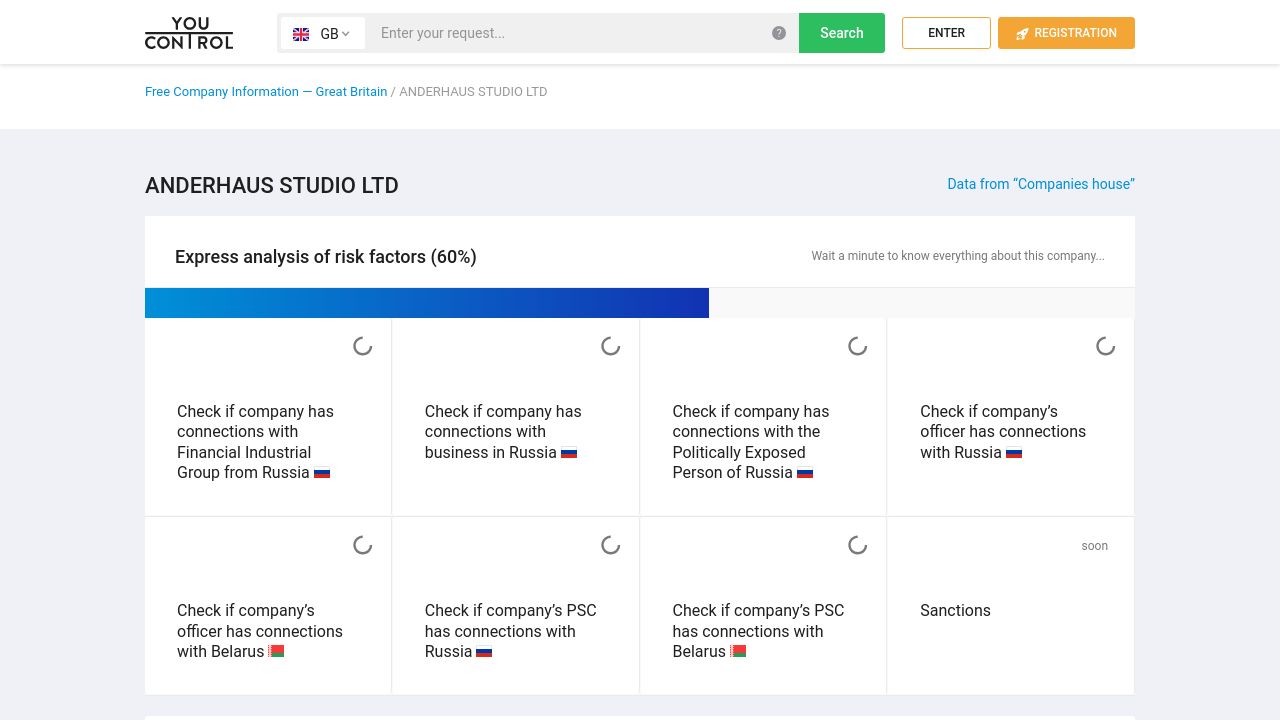This screenshot has width=1280, height=720.
Task: Click Belarus flag on officer connections card
Action: pyautogui.click(x=277, y=652)
